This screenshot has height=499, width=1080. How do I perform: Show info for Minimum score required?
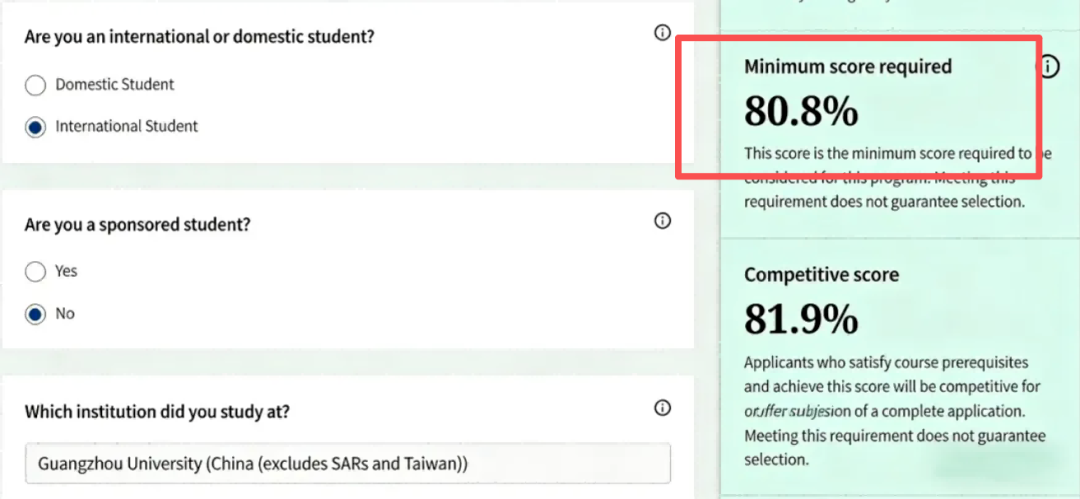[x=1047, y=67]
